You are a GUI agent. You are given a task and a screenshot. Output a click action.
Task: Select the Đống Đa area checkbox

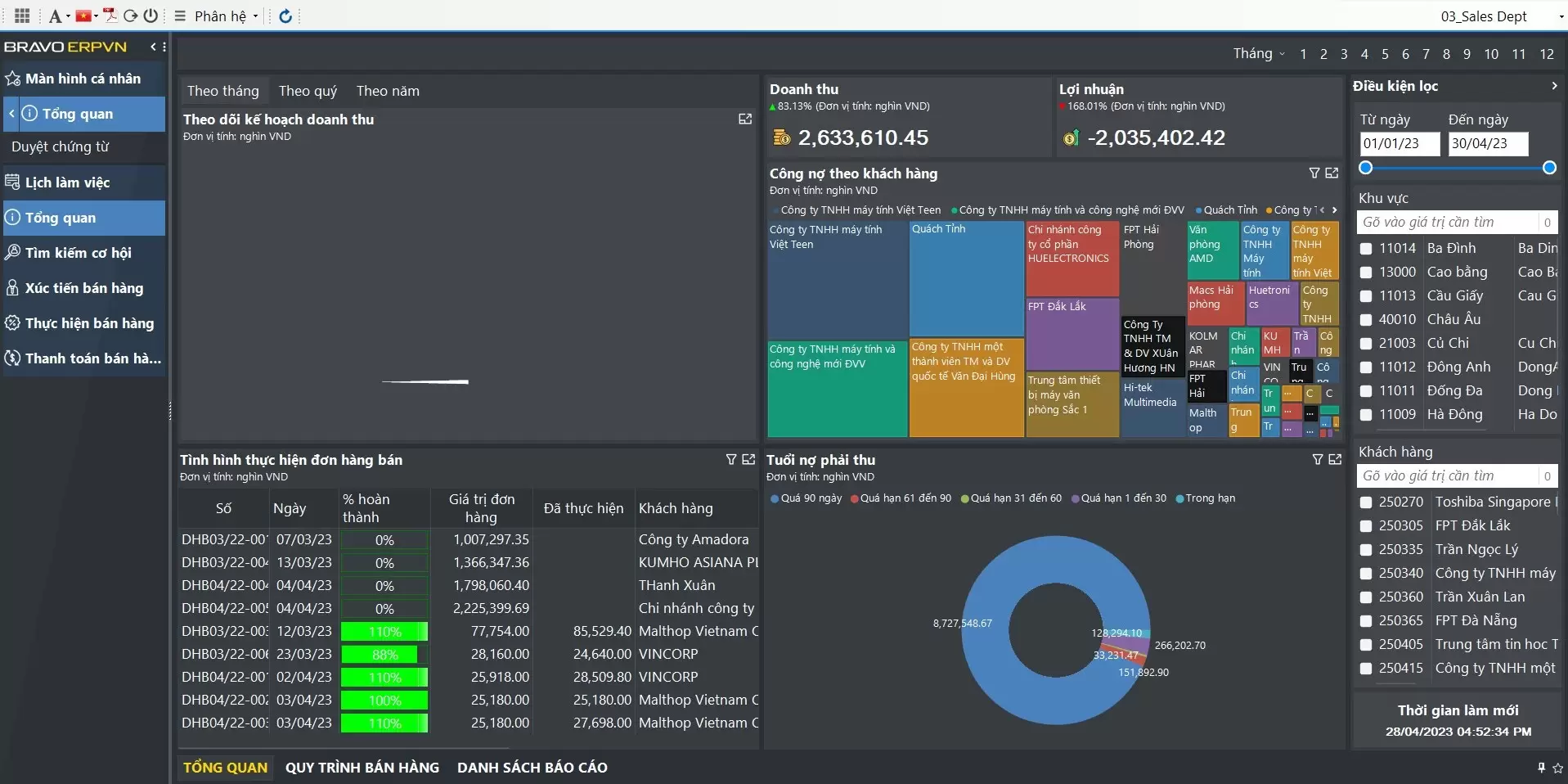(1365, 391)
